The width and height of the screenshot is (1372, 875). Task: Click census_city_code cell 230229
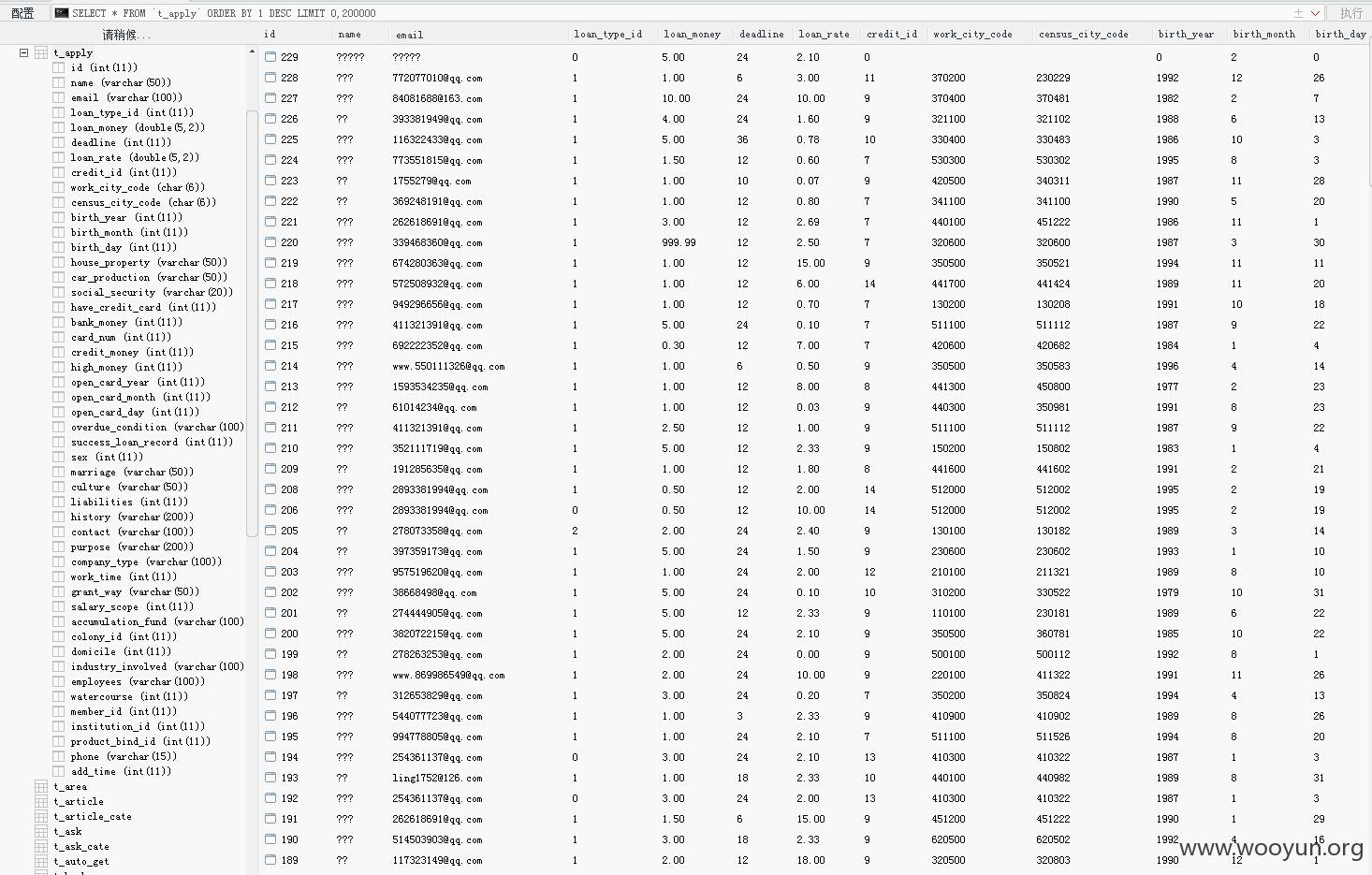(x=1053, y=78)
